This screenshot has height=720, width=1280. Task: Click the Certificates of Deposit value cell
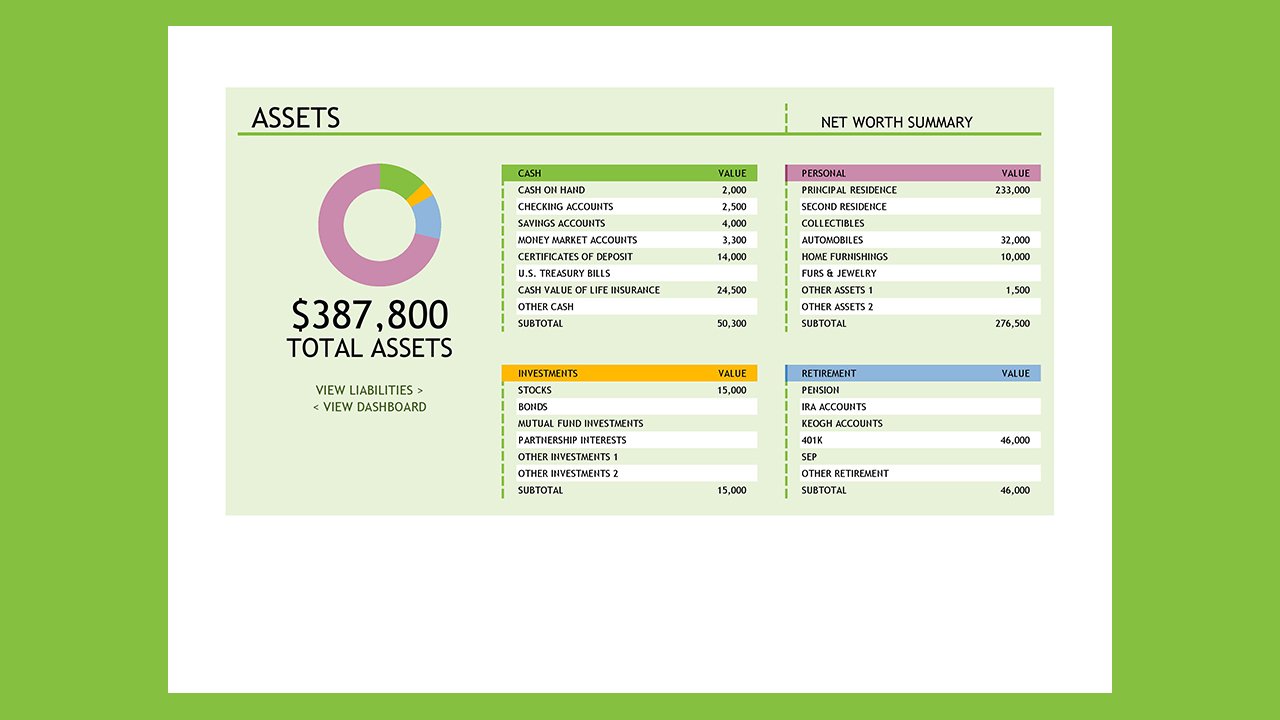735,256
